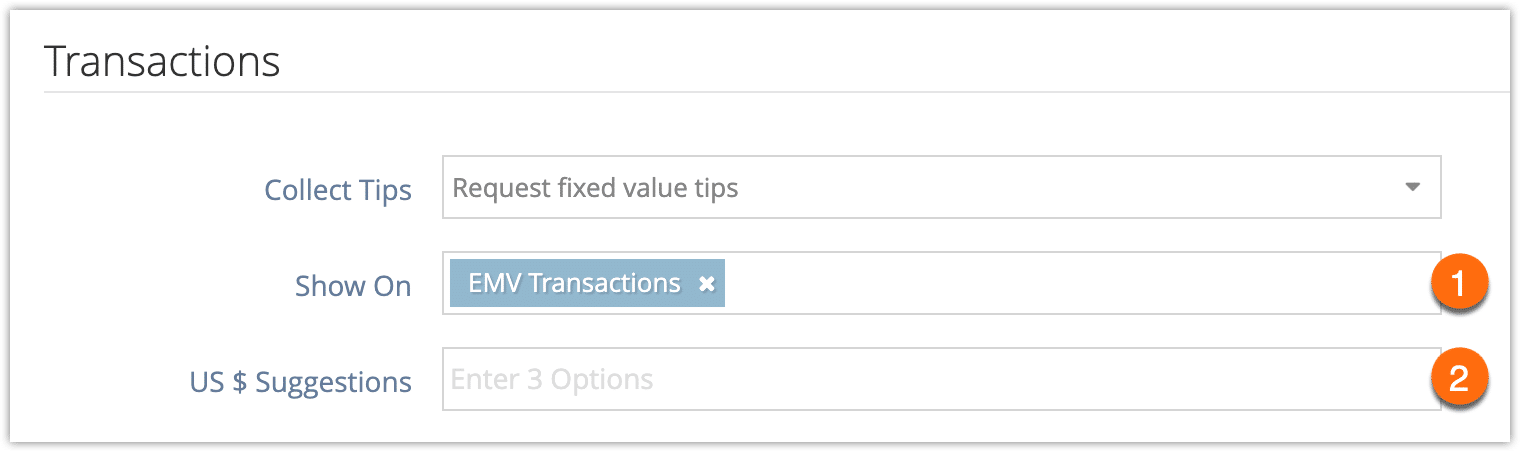Click the Transactions section heading
The width and height of the screenshot is (1520, 452).
tap(162, 62)
